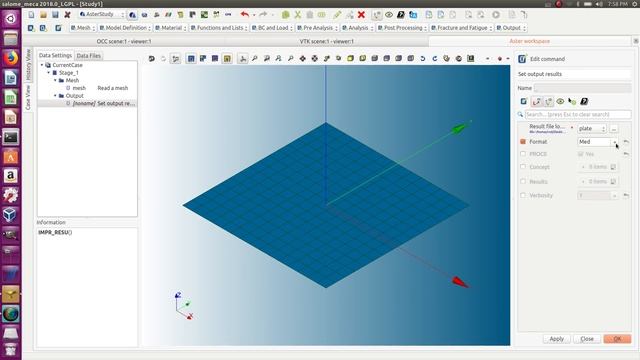Click the yellow pencil edit icon

tap(337, 15)
